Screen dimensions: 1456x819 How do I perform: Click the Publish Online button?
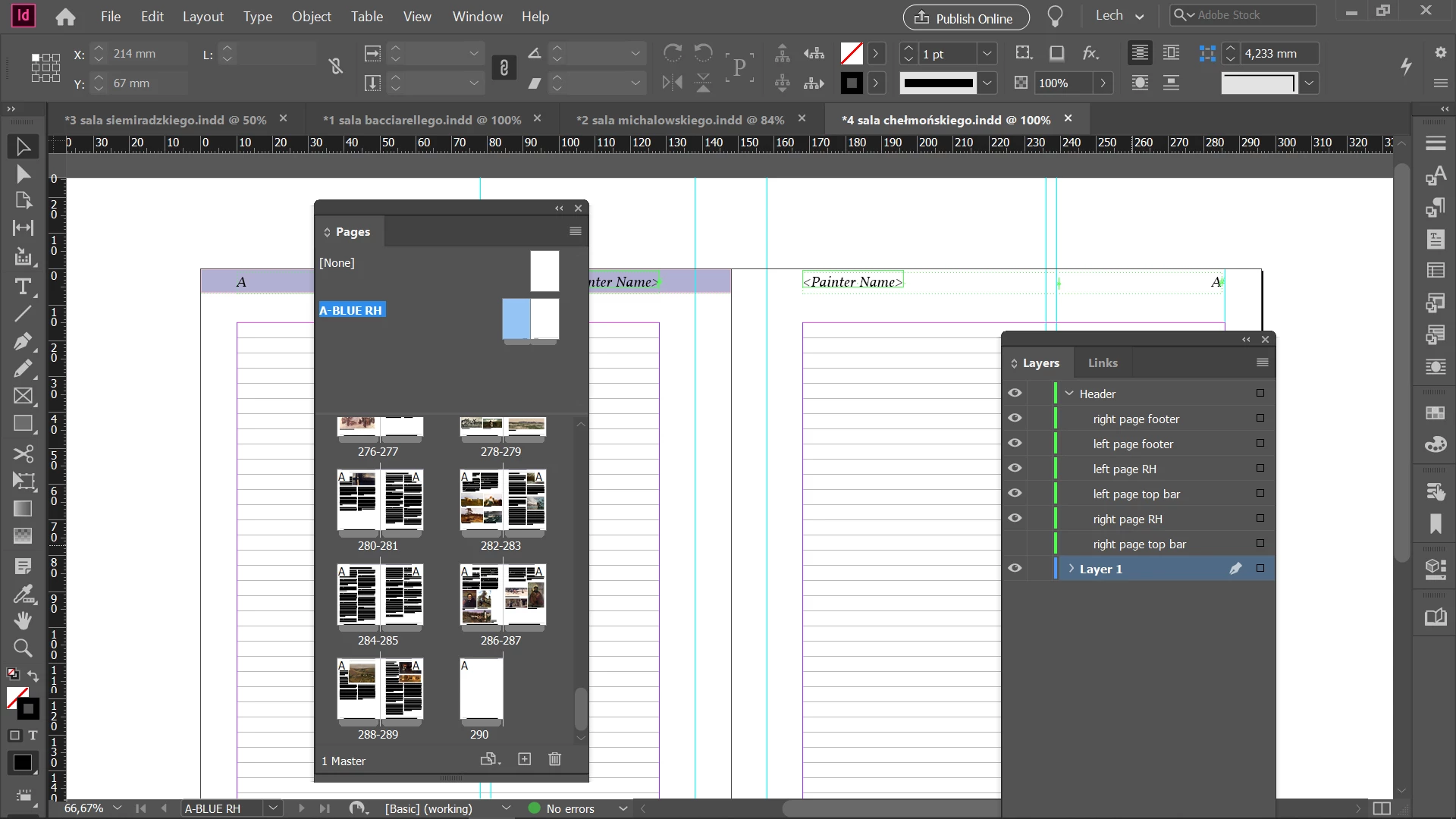[x=965, y=17]
